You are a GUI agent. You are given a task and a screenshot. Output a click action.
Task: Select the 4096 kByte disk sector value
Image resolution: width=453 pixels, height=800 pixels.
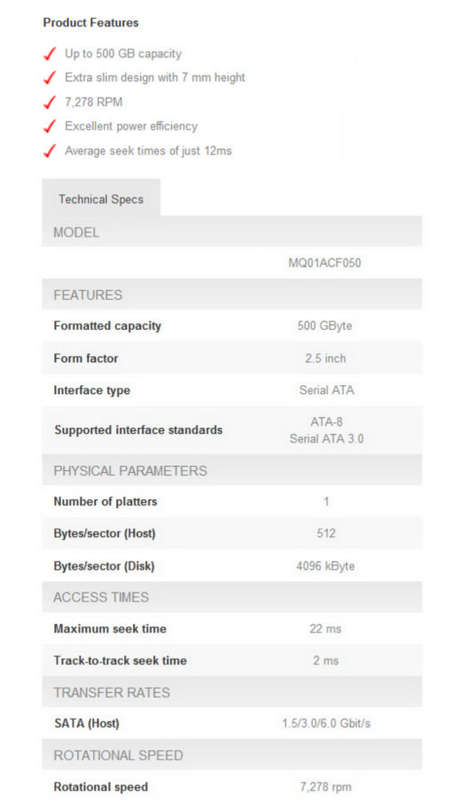tap(325, 566)
